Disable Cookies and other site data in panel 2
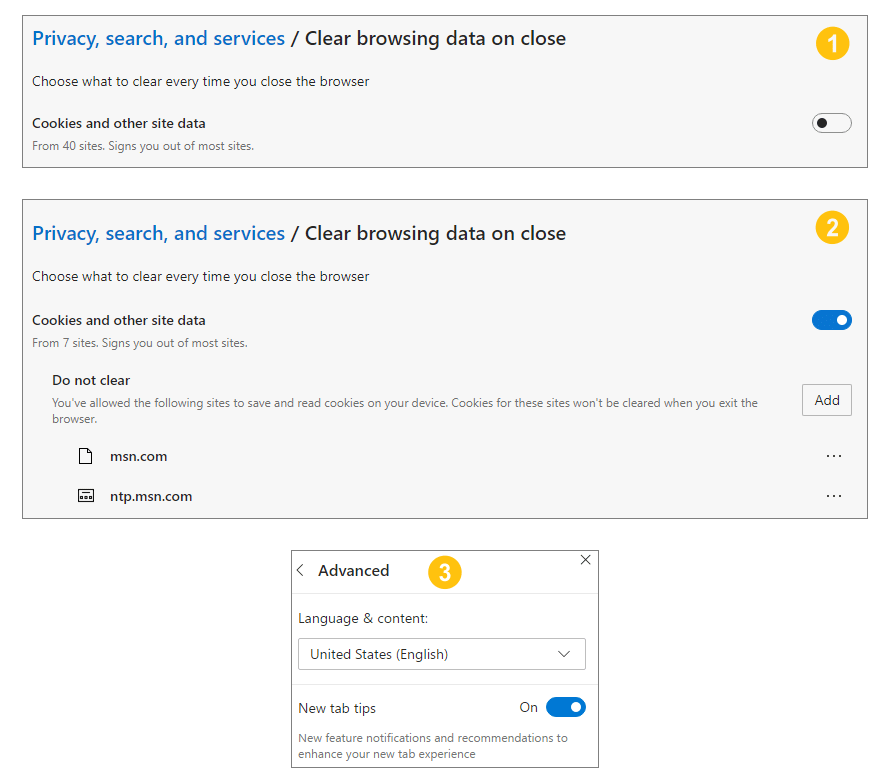 pos(831,319)
